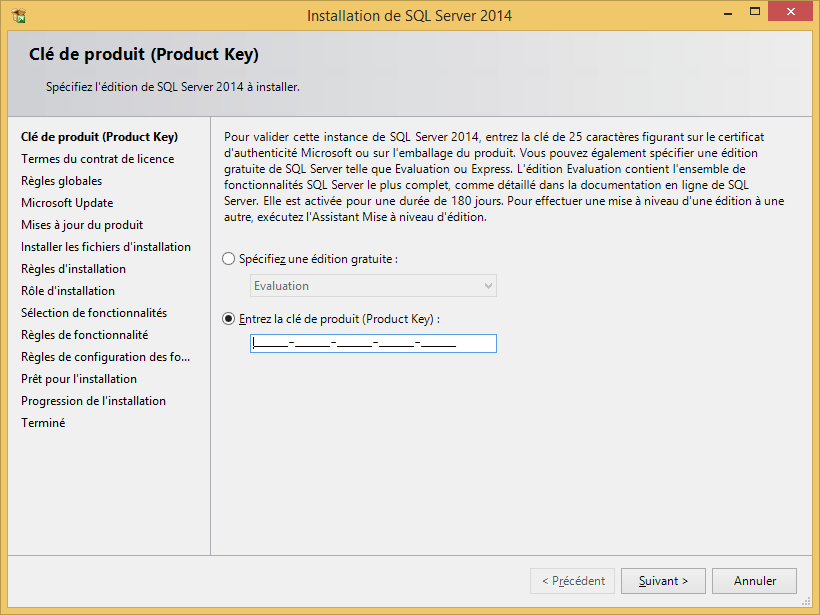Image resolution: width=820 pixels, height=615 pixels.
Task: Click the Précédent button
Action: coord(572,581)
